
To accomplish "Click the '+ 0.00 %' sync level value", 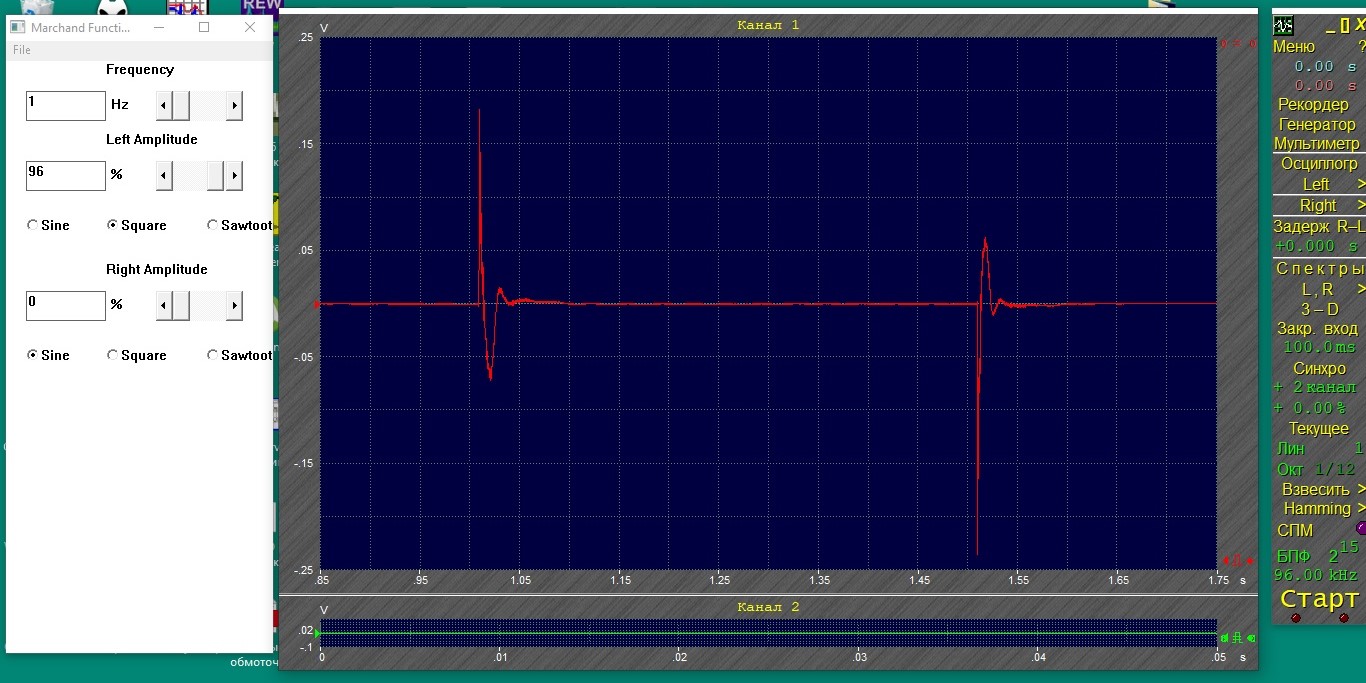I will point(1309,408).
